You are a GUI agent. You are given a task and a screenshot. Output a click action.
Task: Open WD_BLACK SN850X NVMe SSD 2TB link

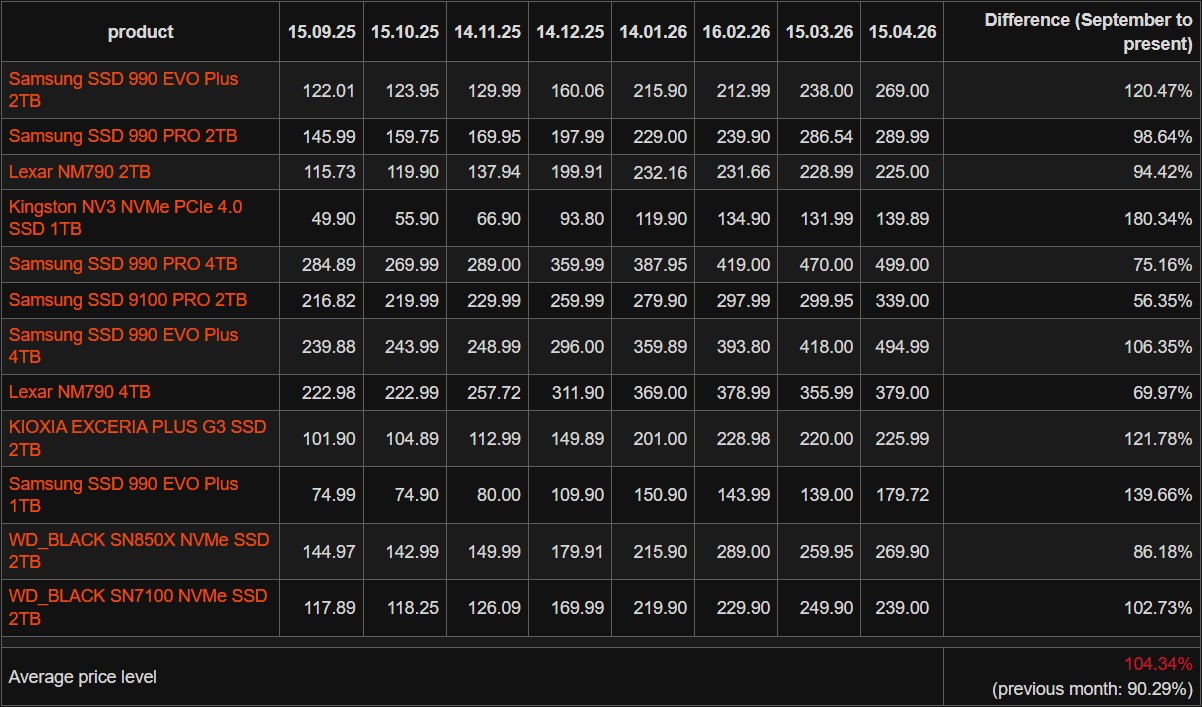tap(139, 551)
